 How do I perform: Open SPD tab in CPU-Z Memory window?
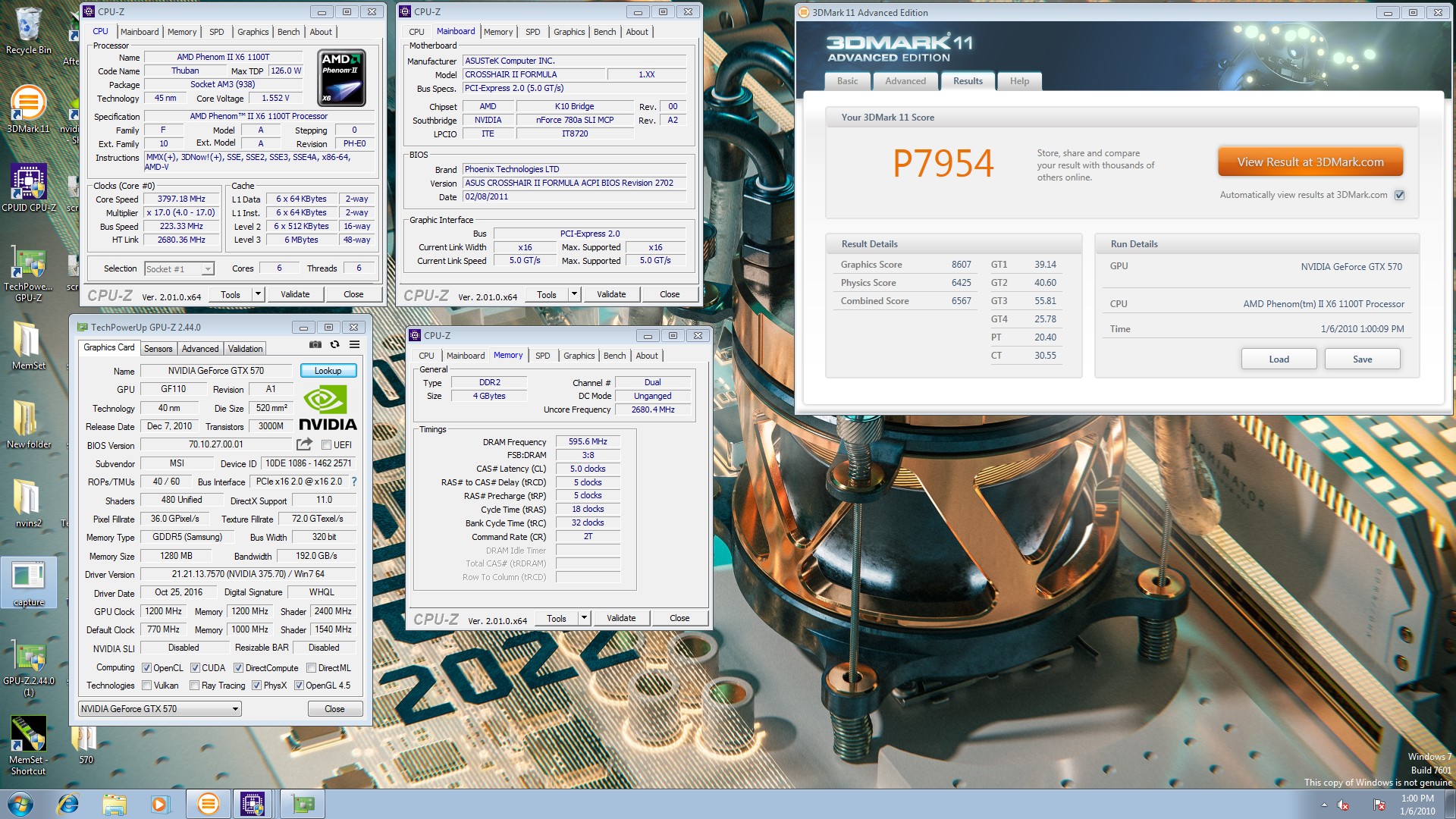[543, 356]
